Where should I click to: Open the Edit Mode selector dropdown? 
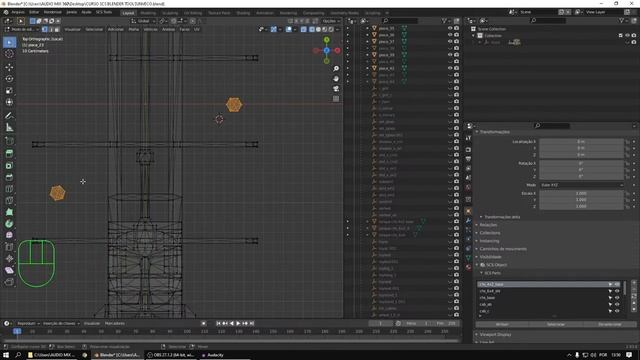[22, 29]
